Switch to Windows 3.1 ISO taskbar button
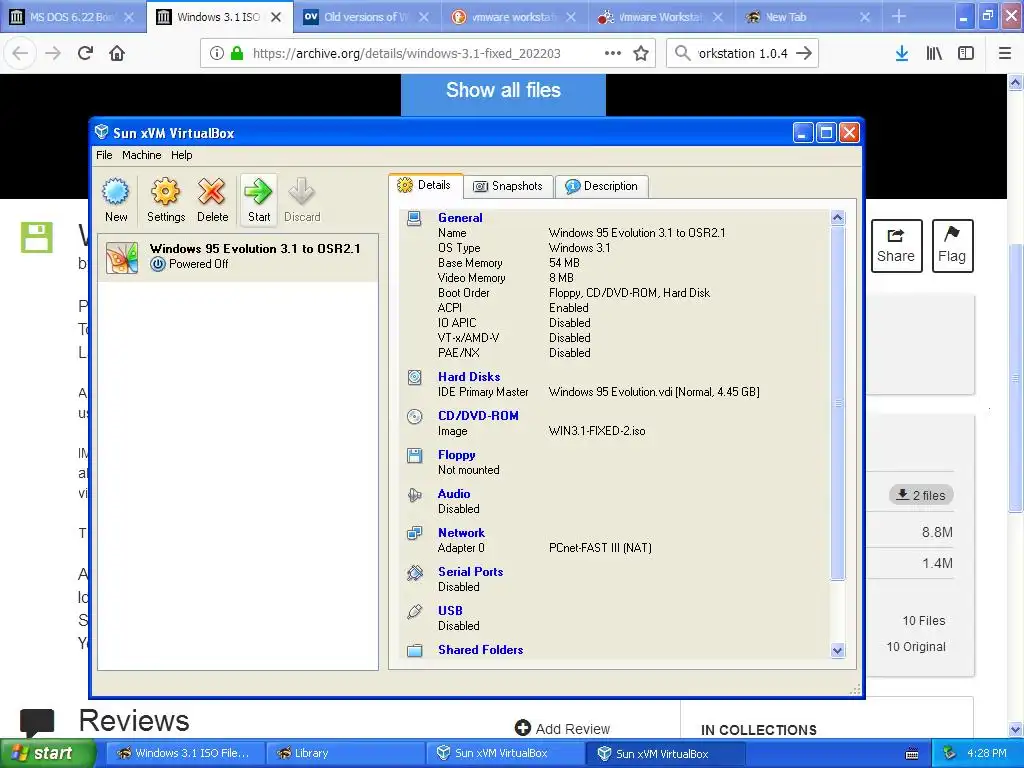The image size is (1024, 768). pyautogui.click(x=185, y=753)
